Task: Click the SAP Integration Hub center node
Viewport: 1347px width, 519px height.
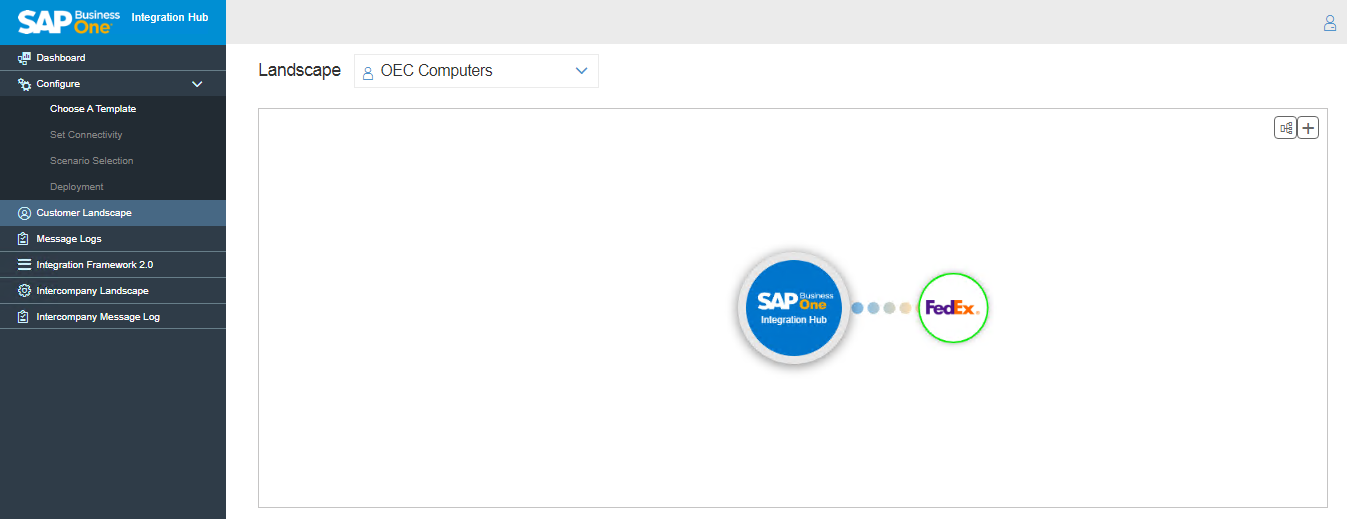Action: [x=794, y=308]
